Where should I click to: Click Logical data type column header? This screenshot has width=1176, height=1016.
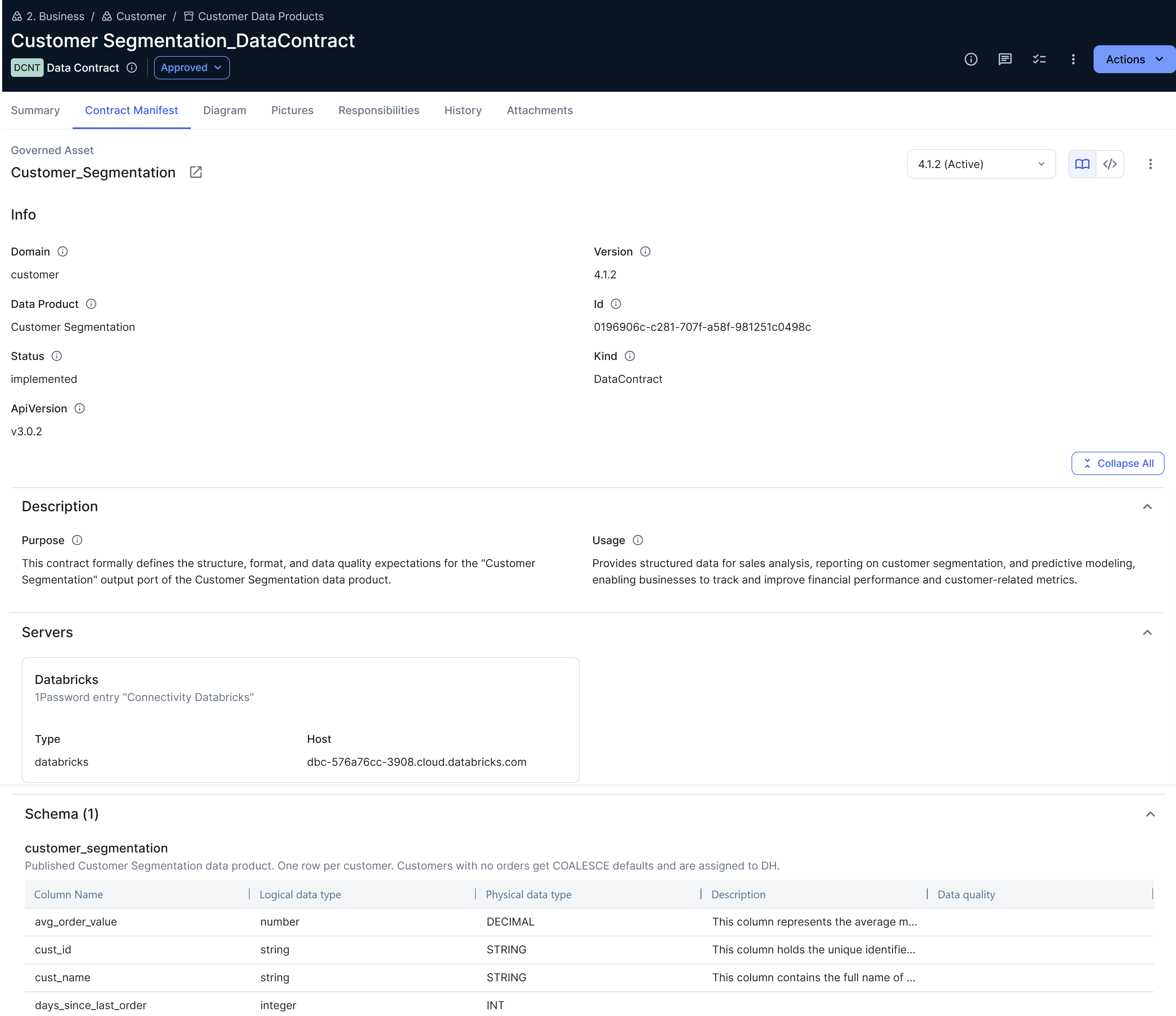click(x=300, y=894)
